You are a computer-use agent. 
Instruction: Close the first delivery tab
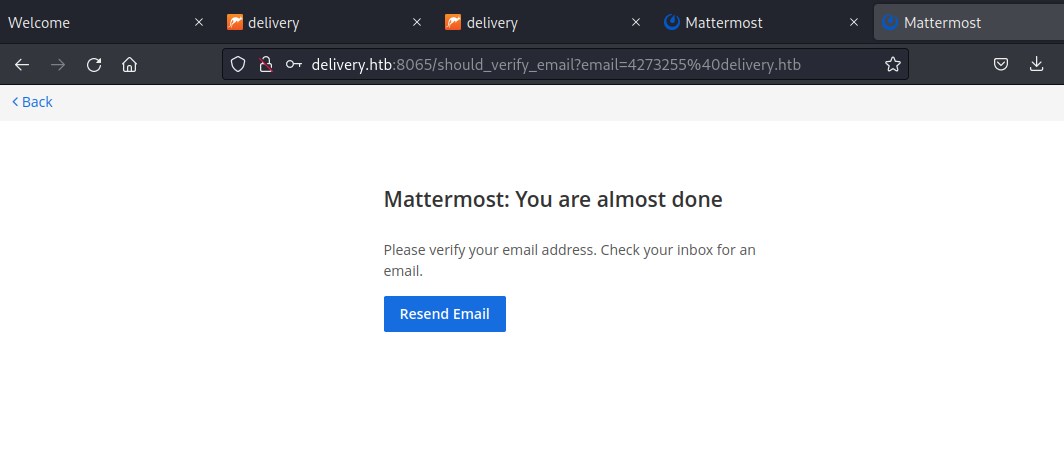tap(417, 22)
